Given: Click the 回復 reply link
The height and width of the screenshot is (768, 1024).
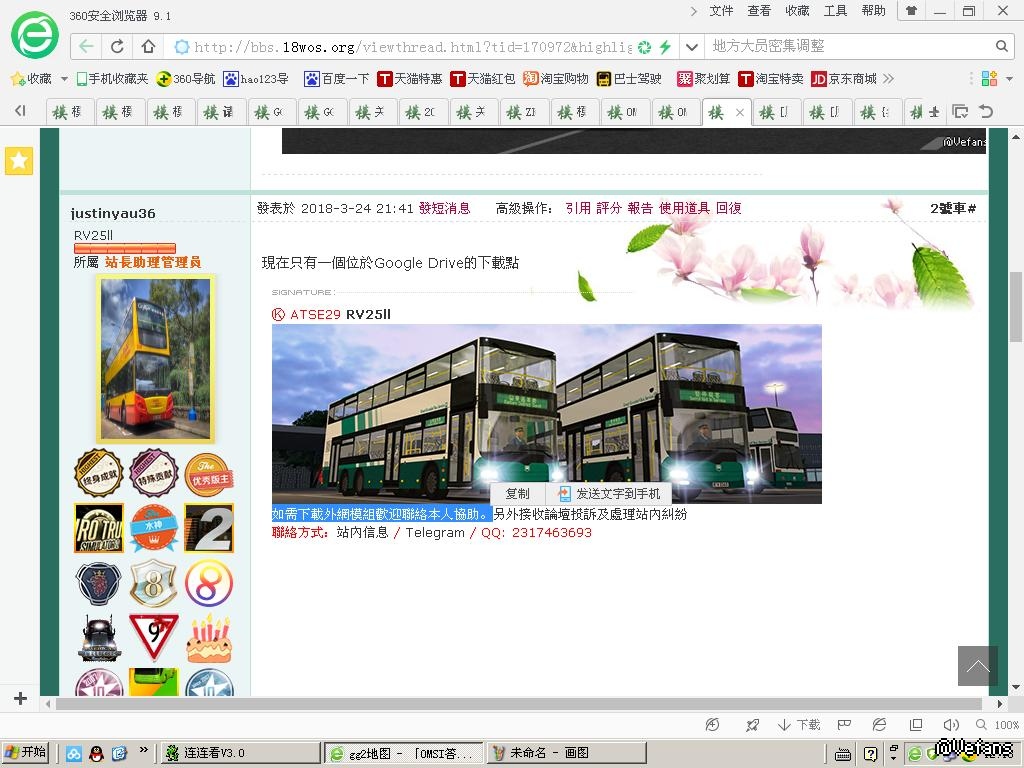Looking at the screenshot, I should [728, 208].
